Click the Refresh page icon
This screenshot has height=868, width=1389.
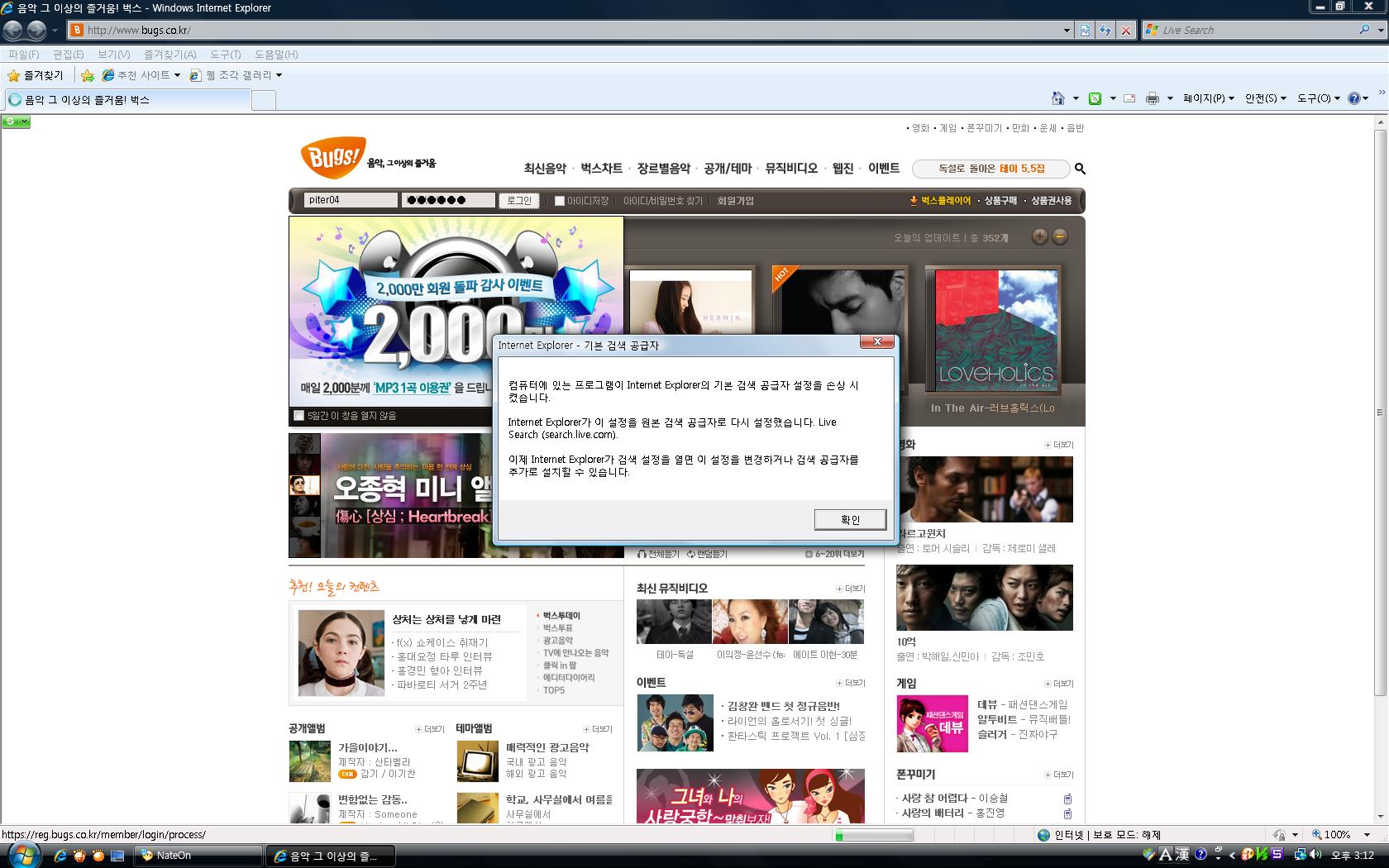(1105, 30)
